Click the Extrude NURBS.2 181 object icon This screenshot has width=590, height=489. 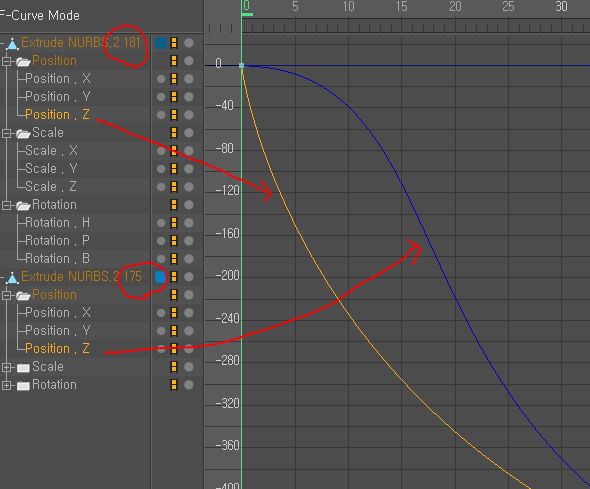click(12, 44)
